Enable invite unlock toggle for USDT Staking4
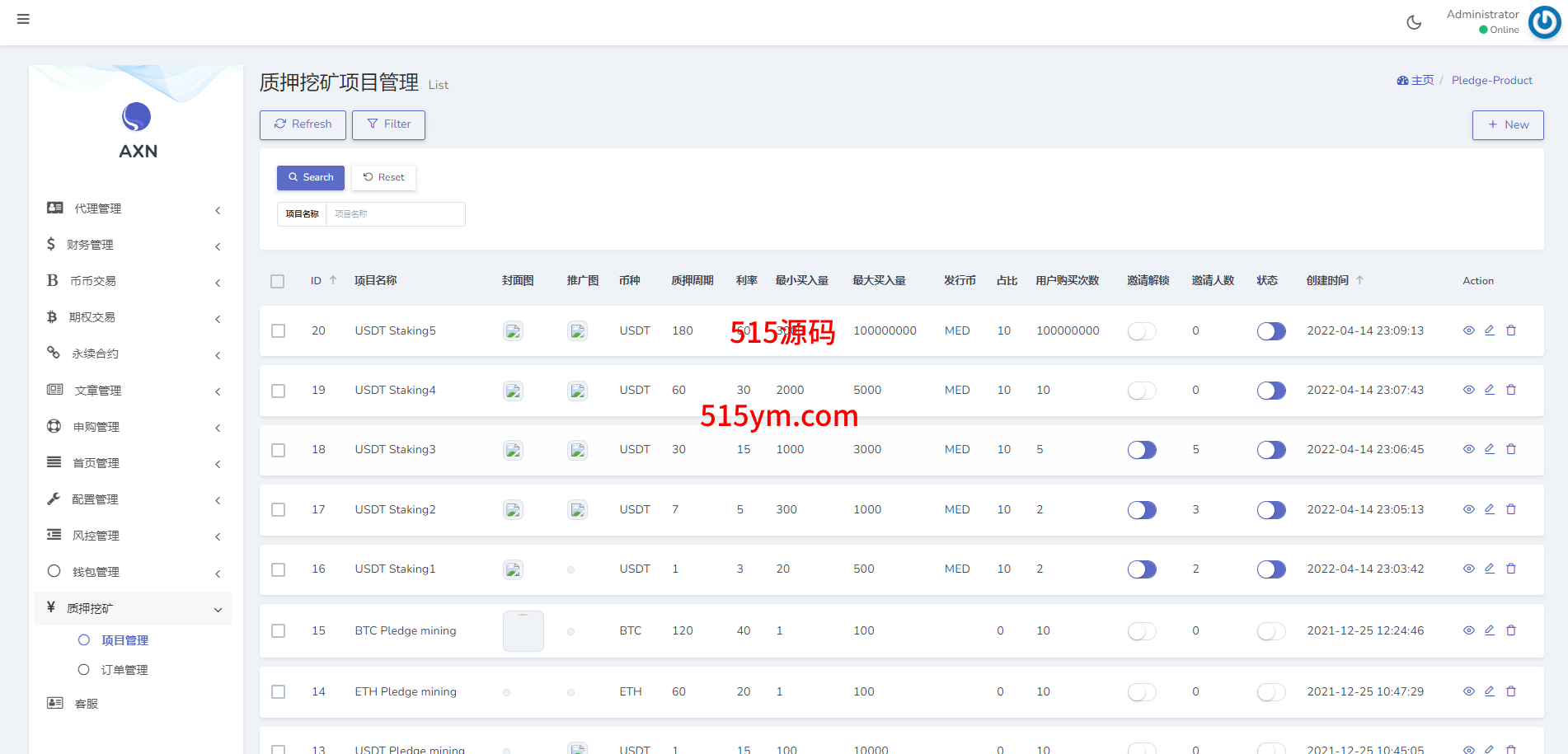Viewport: 1568px width, 754px height. pos(1142,391)
